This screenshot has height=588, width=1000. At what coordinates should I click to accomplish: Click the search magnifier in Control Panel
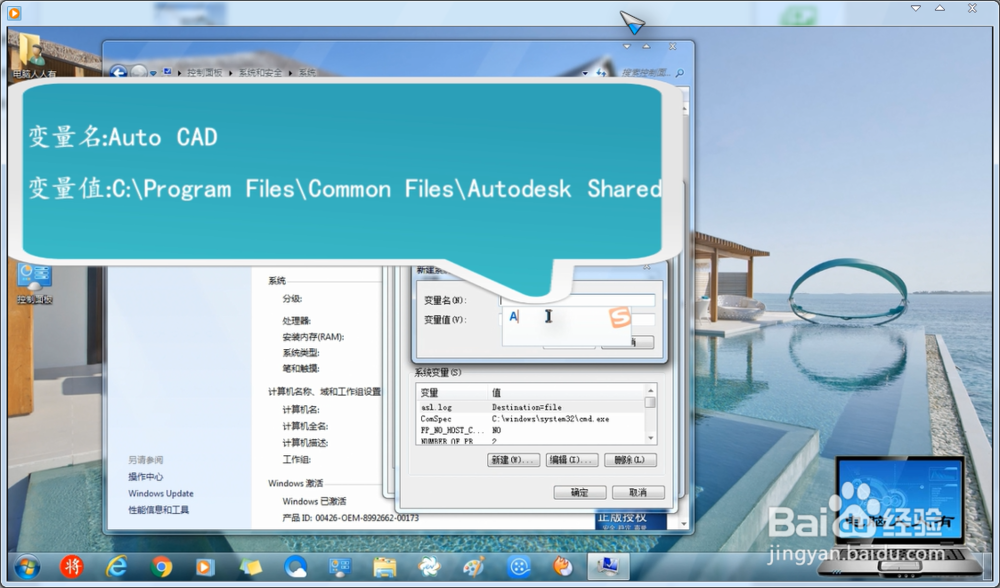(x=680, y=73)
